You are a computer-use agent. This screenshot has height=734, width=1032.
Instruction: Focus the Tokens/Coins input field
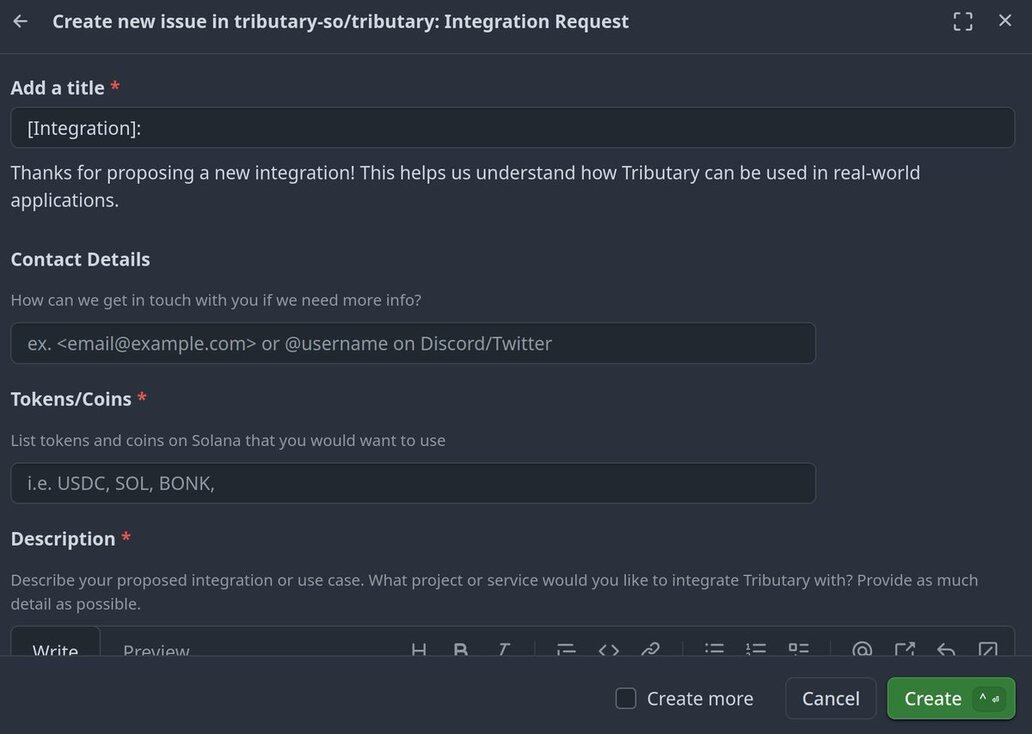click(x=413, y=483)
